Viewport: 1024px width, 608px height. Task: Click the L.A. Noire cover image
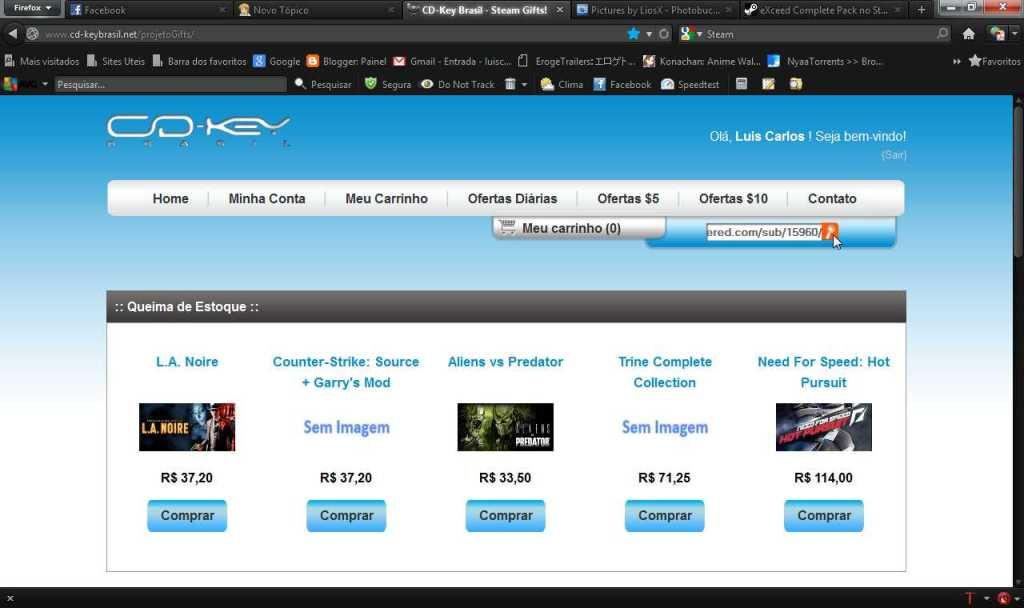187,427
